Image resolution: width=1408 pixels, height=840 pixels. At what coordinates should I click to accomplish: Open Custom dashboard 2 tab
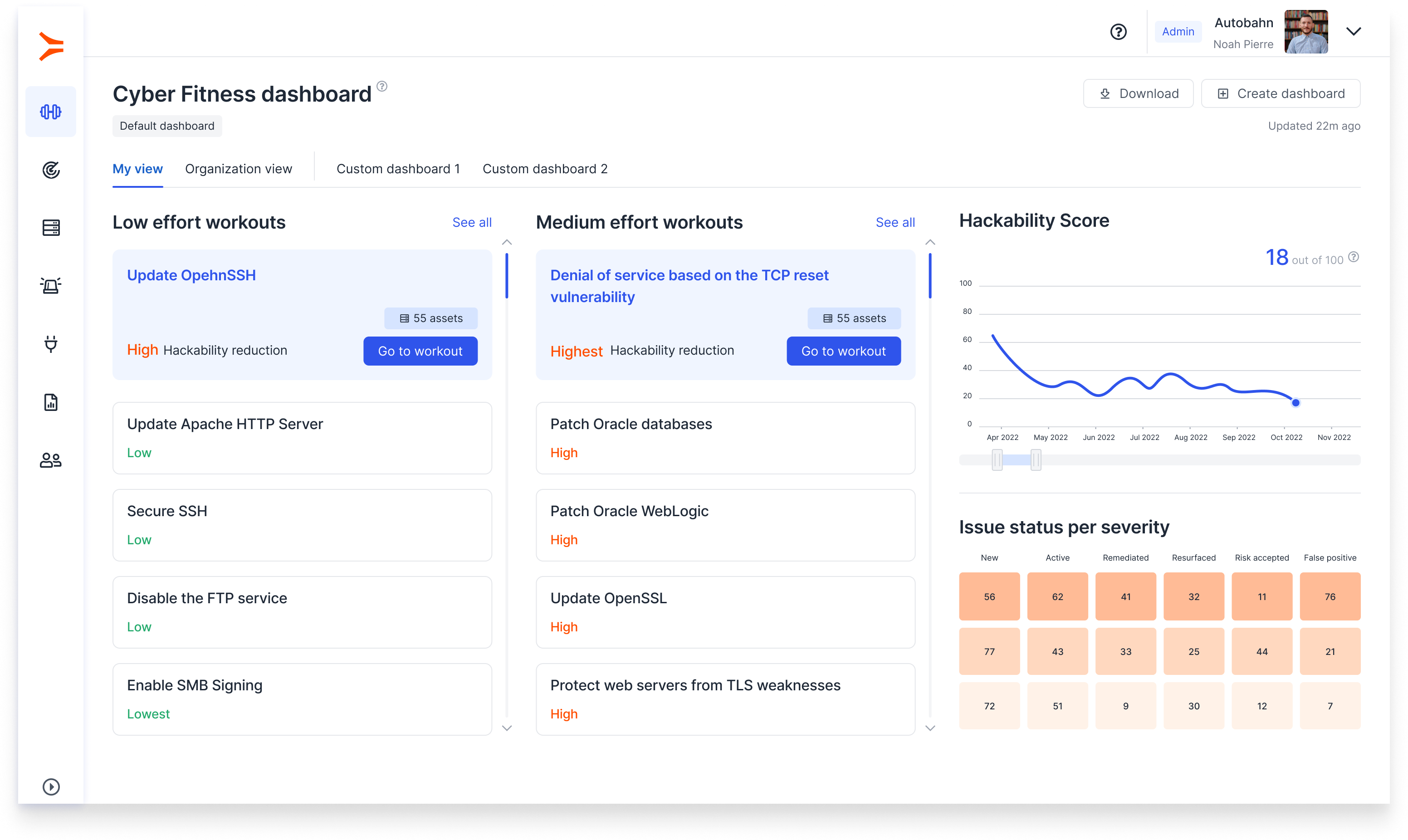pyautogui.click(x=544, y=169)
